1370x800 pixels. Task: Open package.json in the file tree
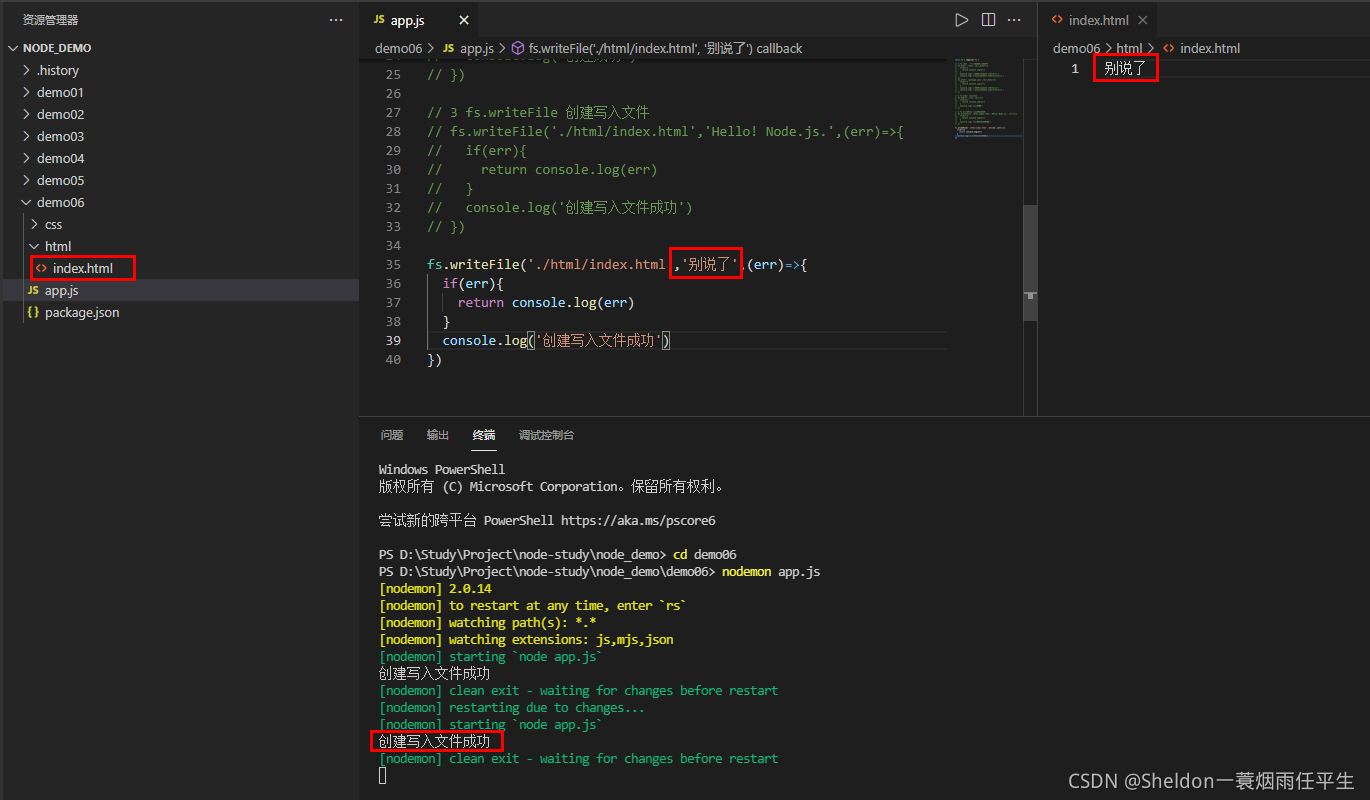(x=81, y=312)
